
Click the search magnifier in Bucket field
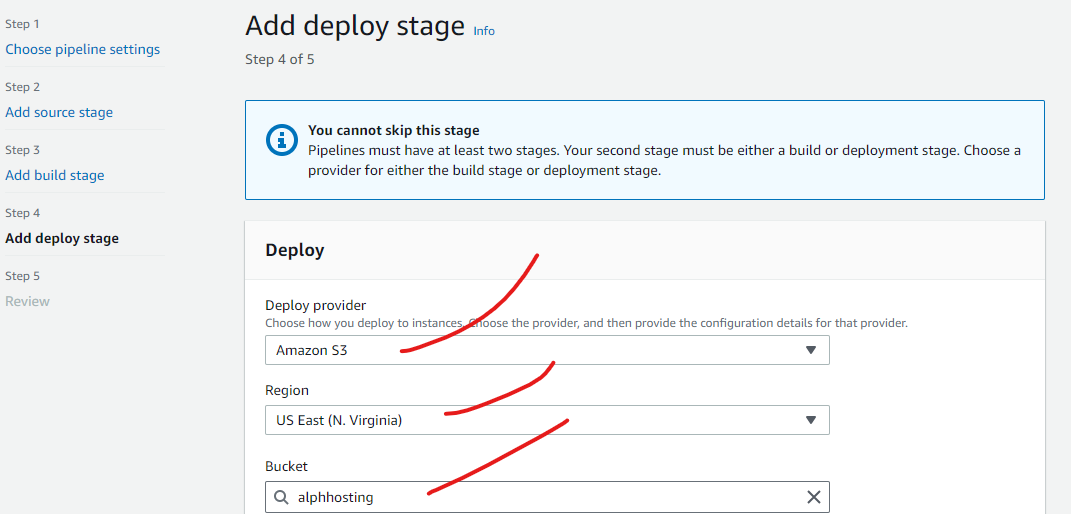281,497
